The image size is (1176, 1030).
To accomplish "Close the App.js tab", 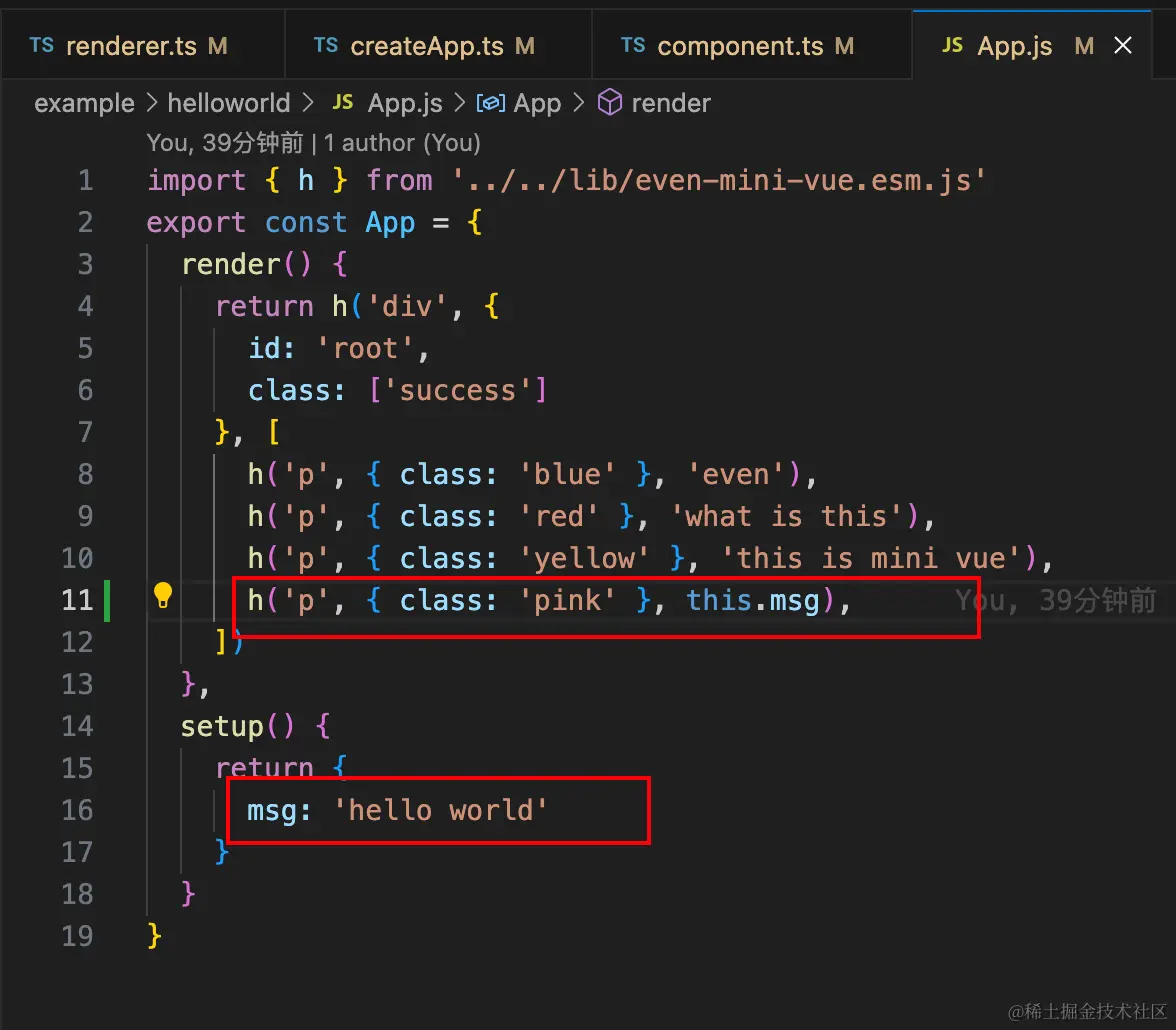I will coord(1123,46).
